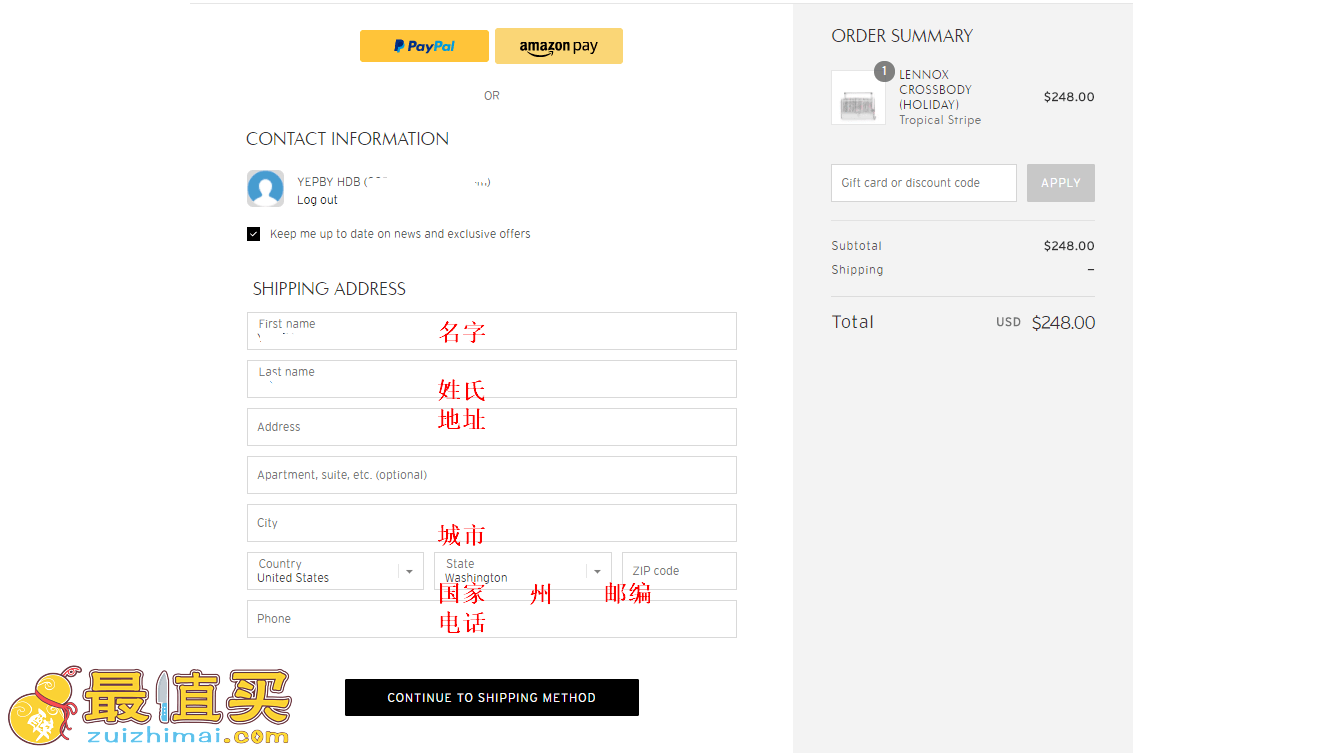The height and width of the screenshot is (753, 1319).
Task: Click the quantity badge on the product image
Action: 884,71
